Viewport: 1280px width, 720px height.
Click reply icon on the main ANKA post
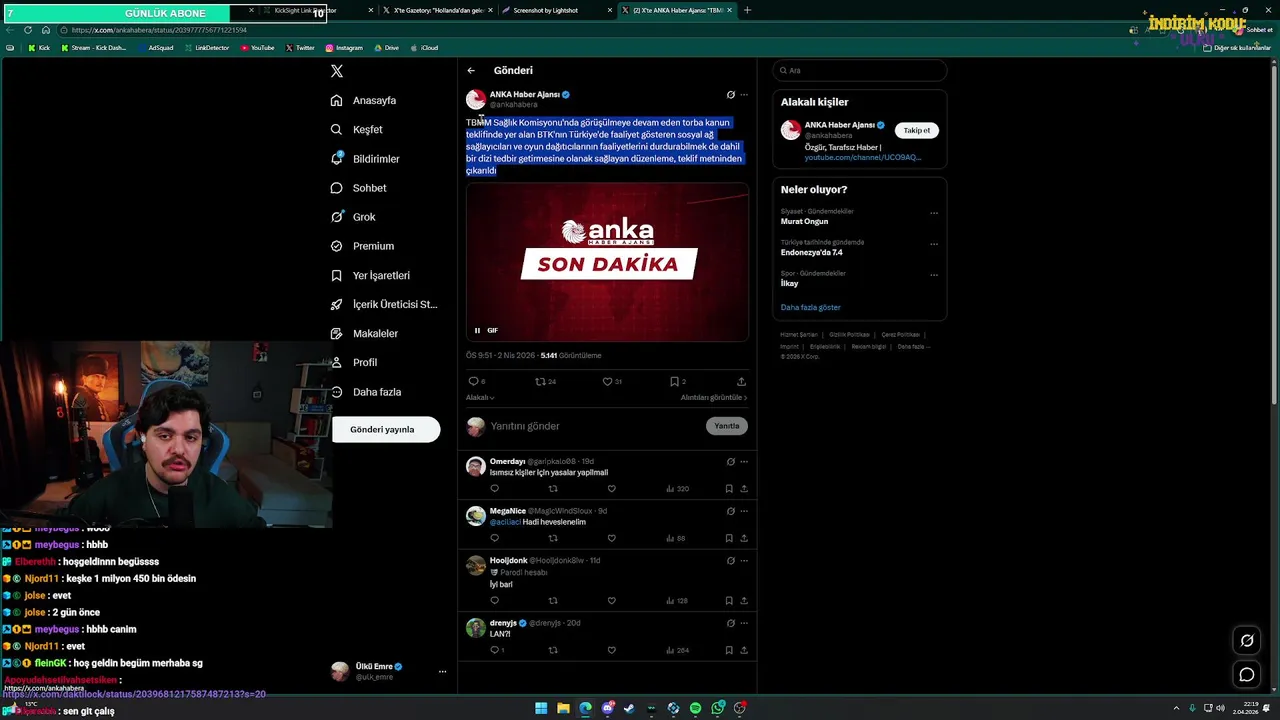click(474, 381)
